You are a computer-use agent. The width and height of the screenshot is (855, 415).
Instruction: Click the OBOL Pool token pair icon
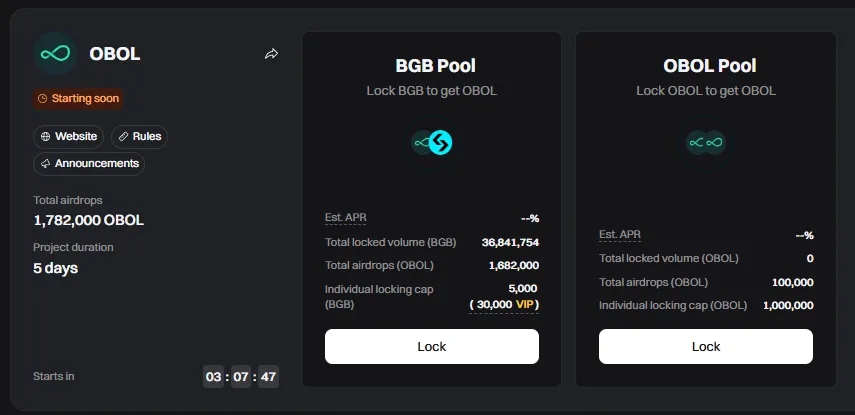tap(706, 142)
